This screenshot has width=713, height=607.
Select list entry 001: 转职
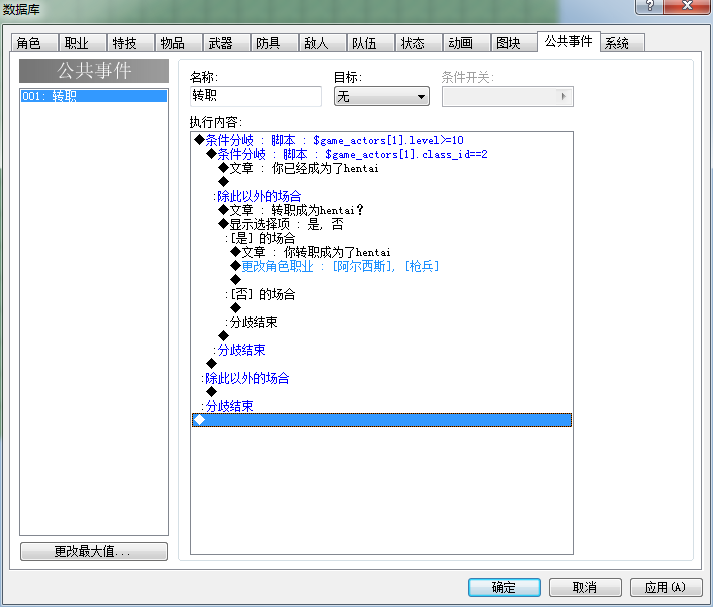(x=94, y=96)
